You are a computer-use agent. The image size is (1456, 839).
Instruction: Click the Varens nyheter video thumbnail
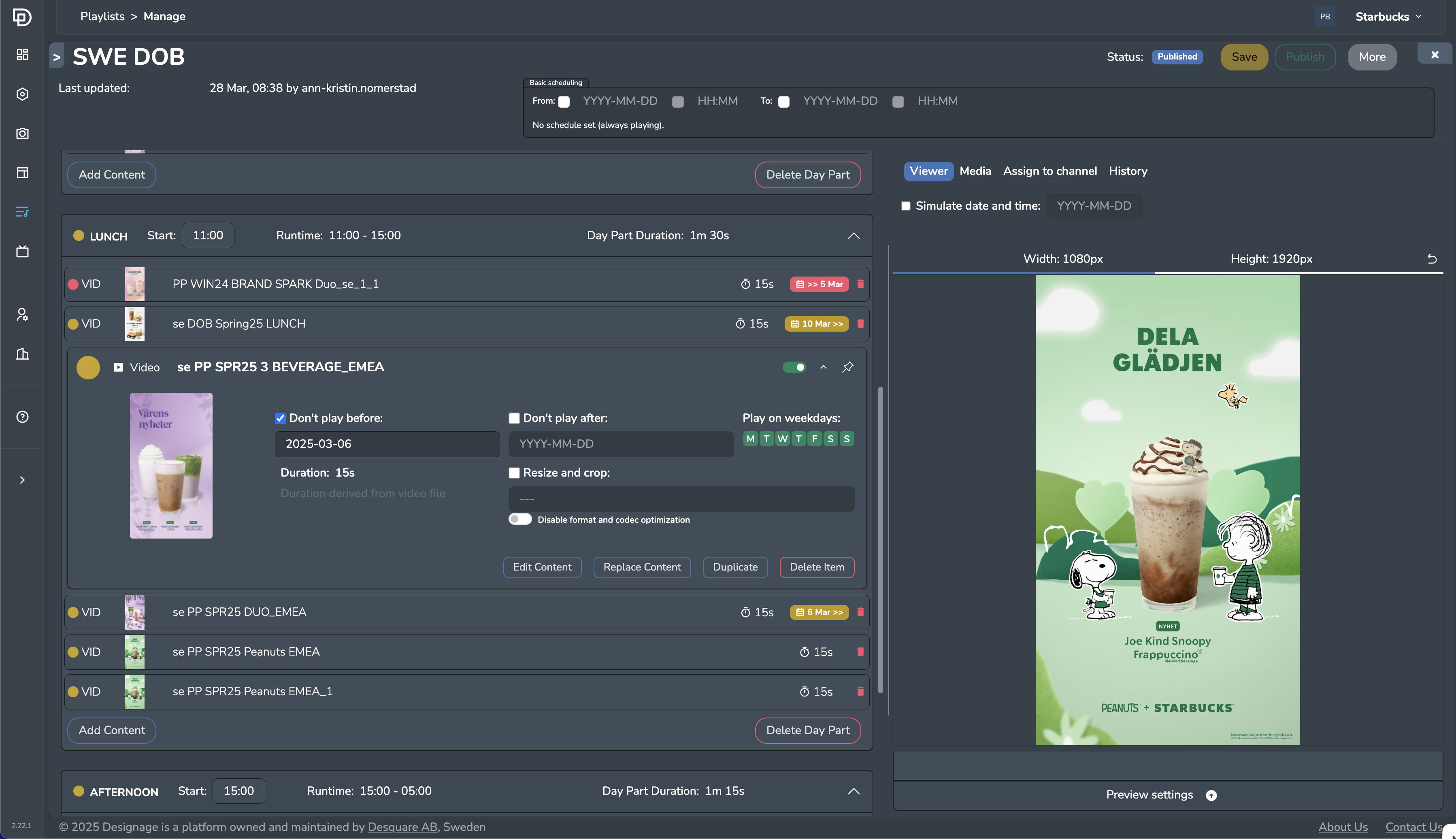[x=171, y=466]
